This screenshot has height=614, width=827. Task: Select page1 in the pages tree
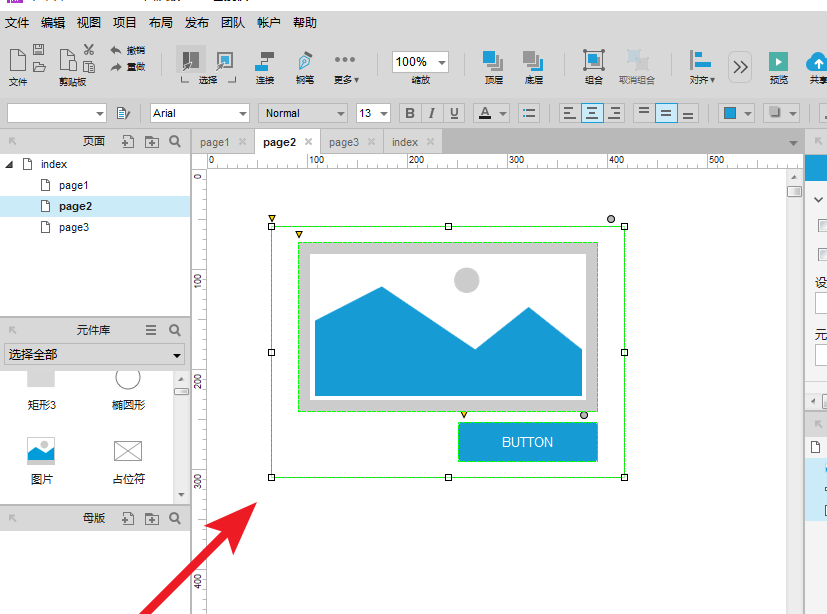tap(73, 185)
